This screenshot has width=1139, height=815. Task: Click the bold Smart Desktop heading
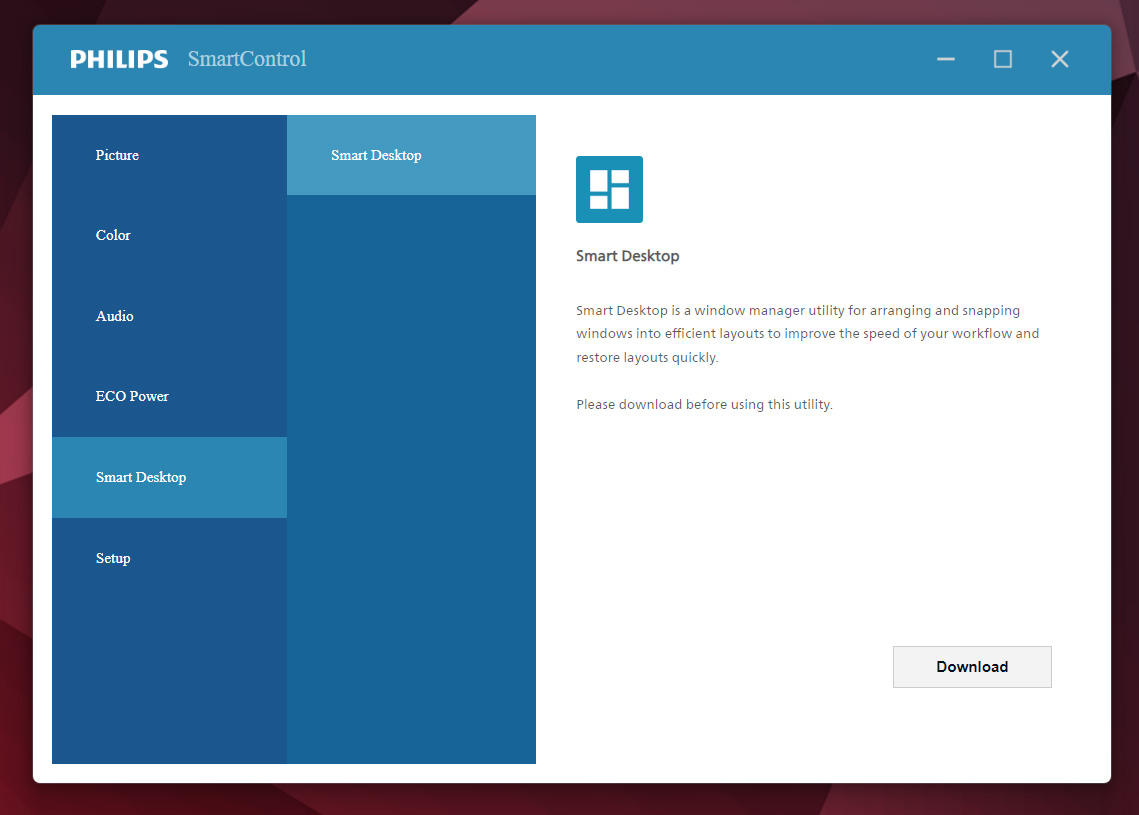[x=627, y=256]
